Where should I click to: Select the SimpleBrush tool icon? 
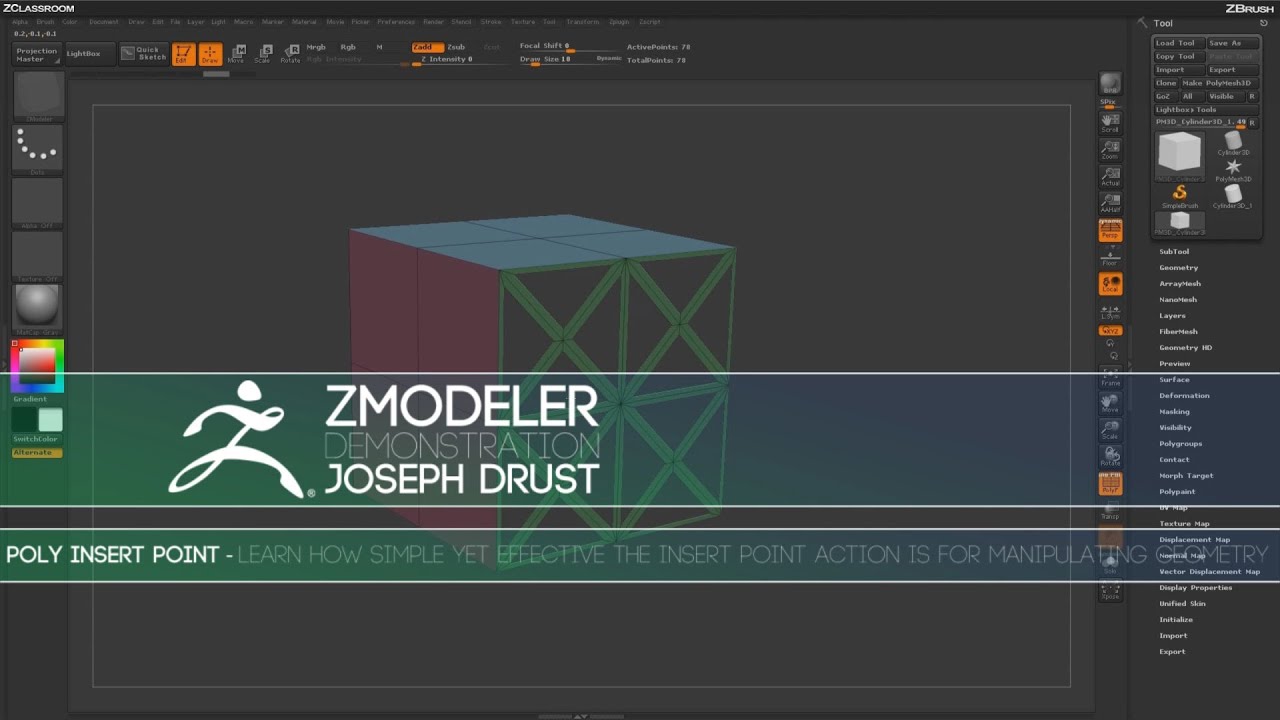pyautogui.click(x=1180, y=196)
